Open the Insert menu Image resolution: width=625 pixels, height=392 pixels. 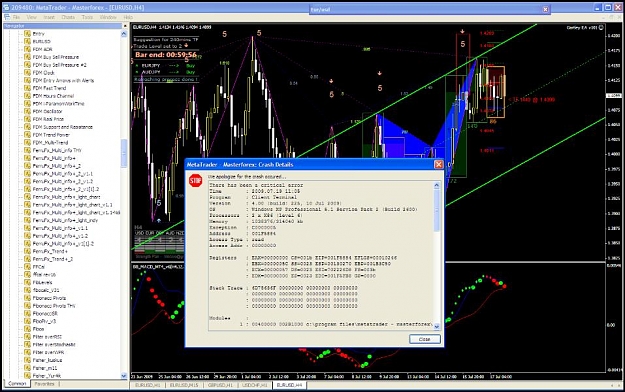(x=49, y=17)
